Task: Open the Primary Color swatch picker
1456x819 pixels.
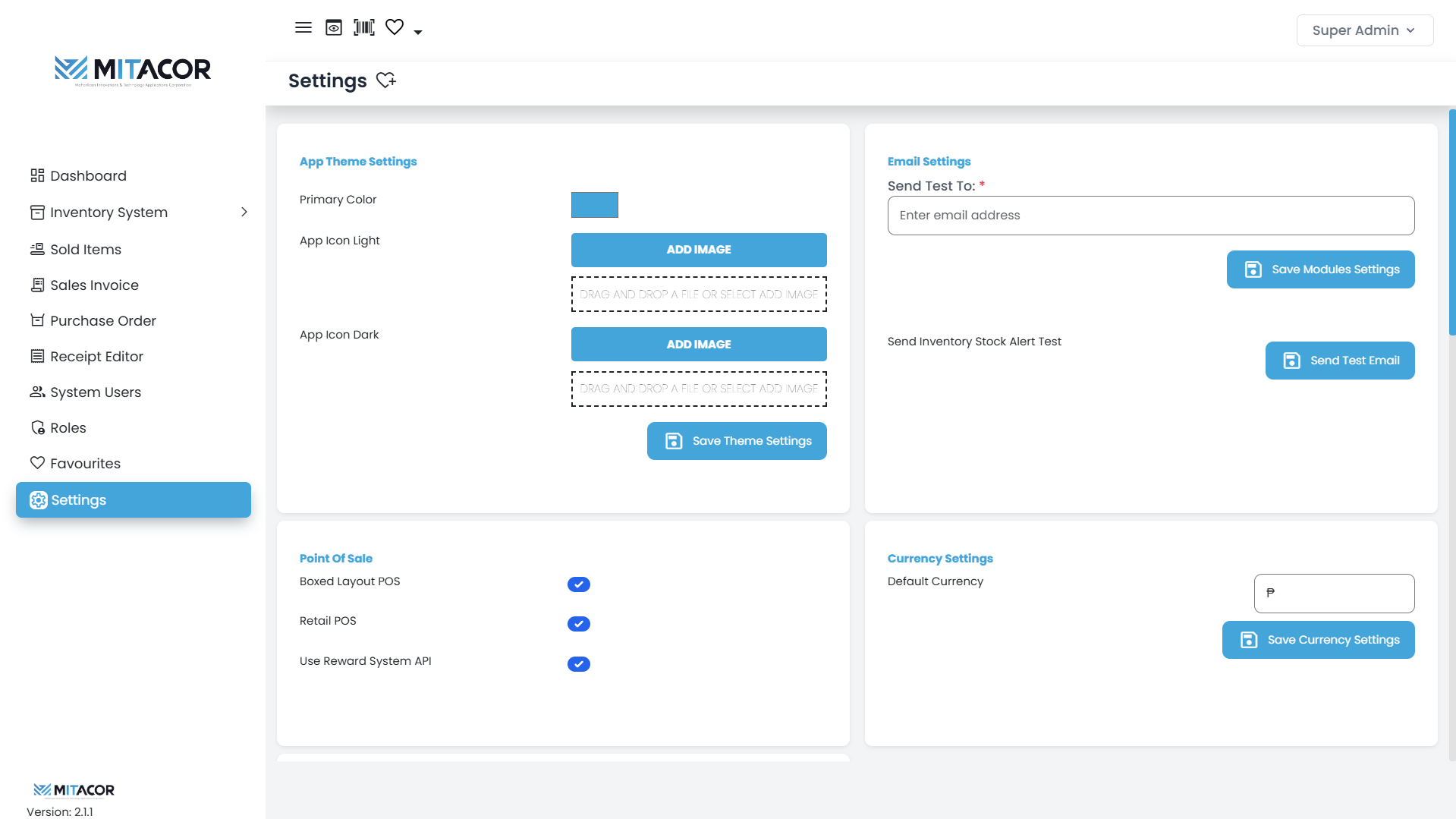Action: (x=594, y=205)
